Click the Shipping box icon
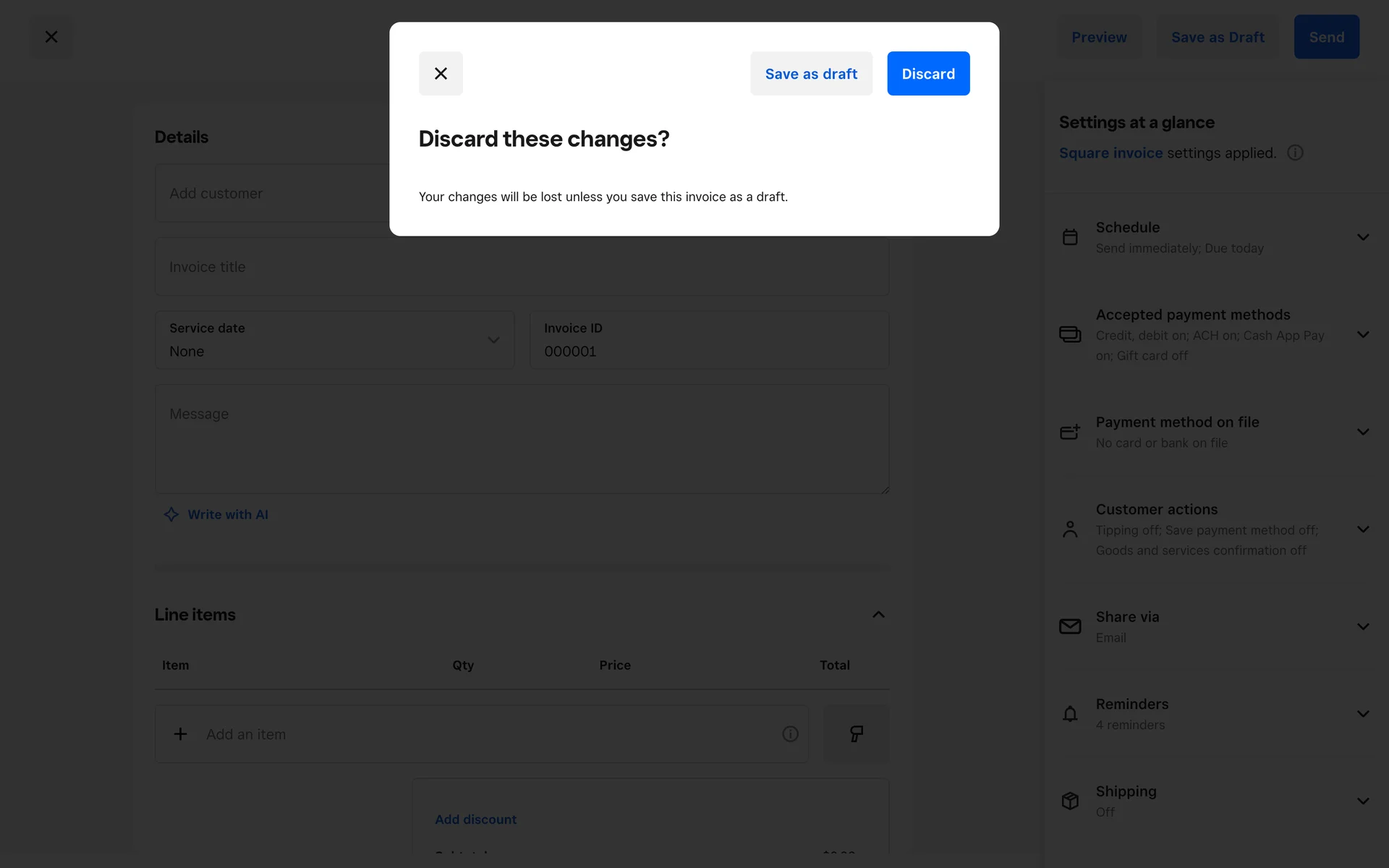Screen dimensions: 1389x868 (x=1070, y=801)
